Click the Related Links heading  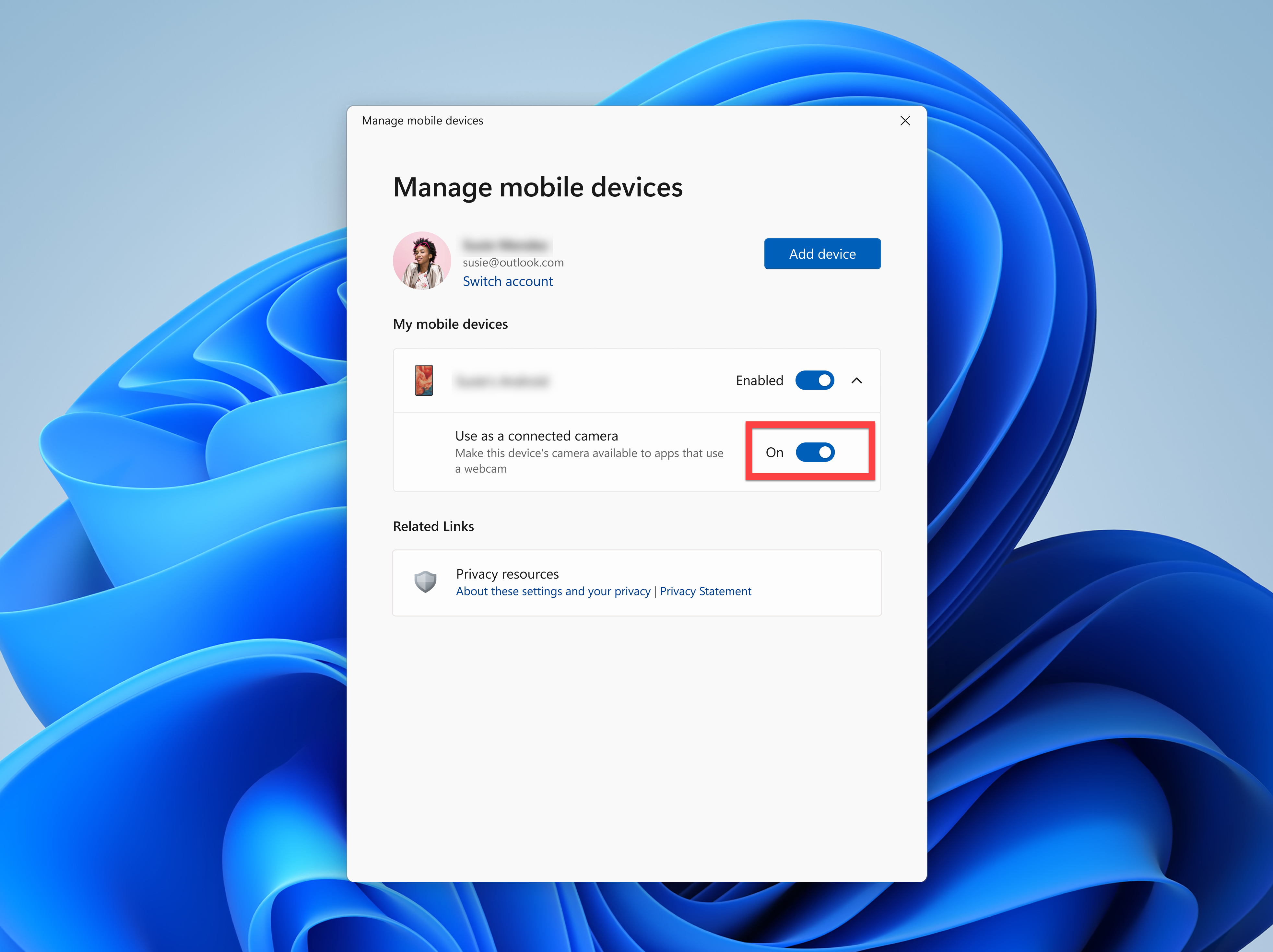[433, 526]
